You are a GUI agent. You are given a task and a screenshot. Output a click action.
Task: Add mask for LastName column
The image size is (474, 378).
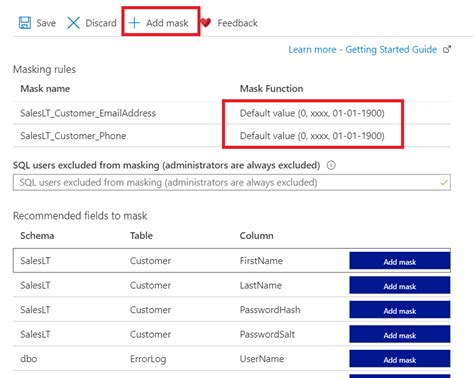tap(400, 286)
